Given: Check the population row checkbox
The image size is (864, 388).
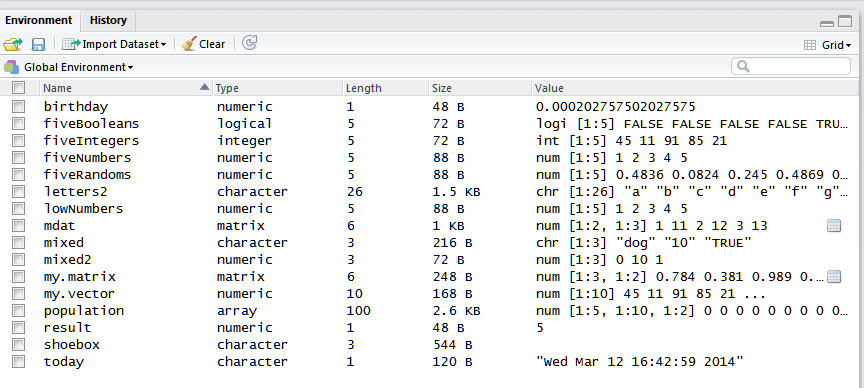Looking at the screenshot, I should (x=19, y=310).
